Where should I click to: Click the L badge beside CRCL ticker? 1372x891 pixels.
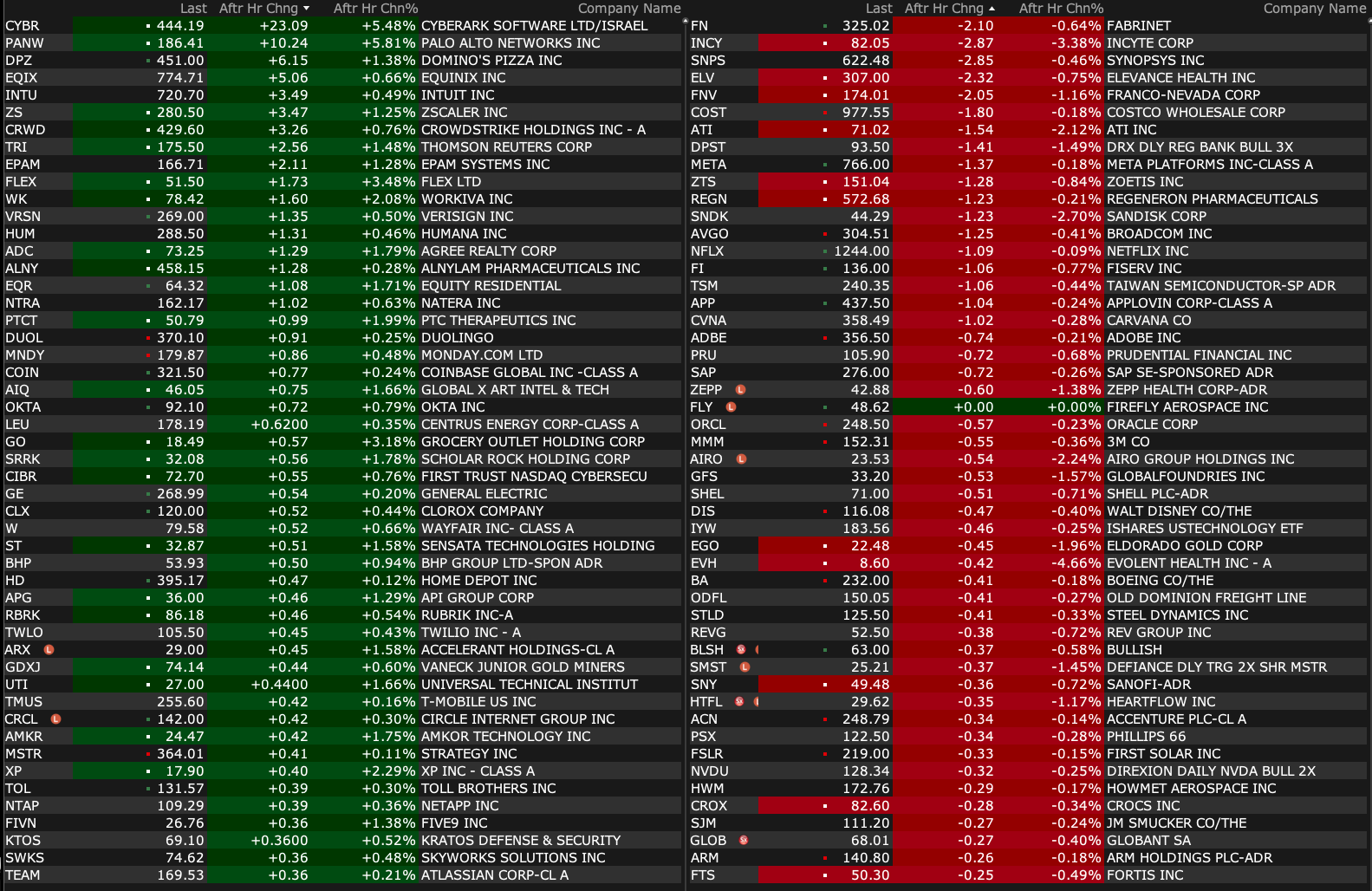click(55, 719)
